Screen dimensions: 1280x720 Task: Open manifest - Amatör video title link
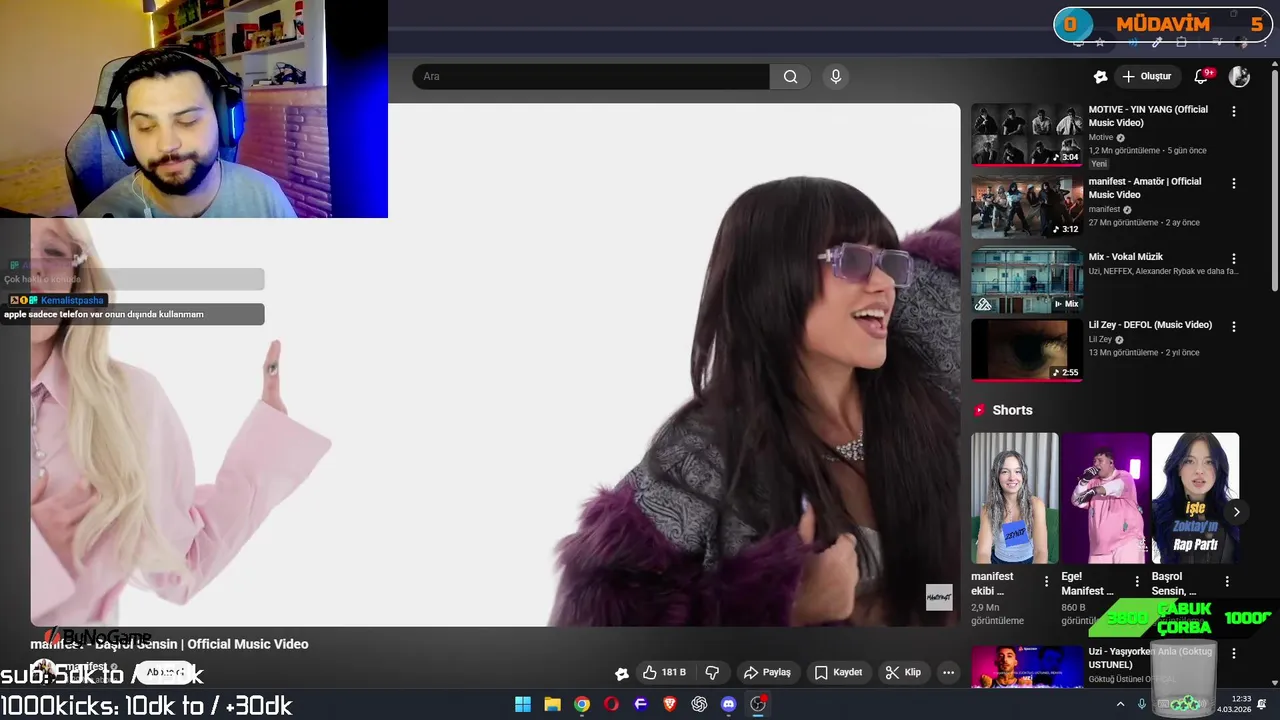1145,188
